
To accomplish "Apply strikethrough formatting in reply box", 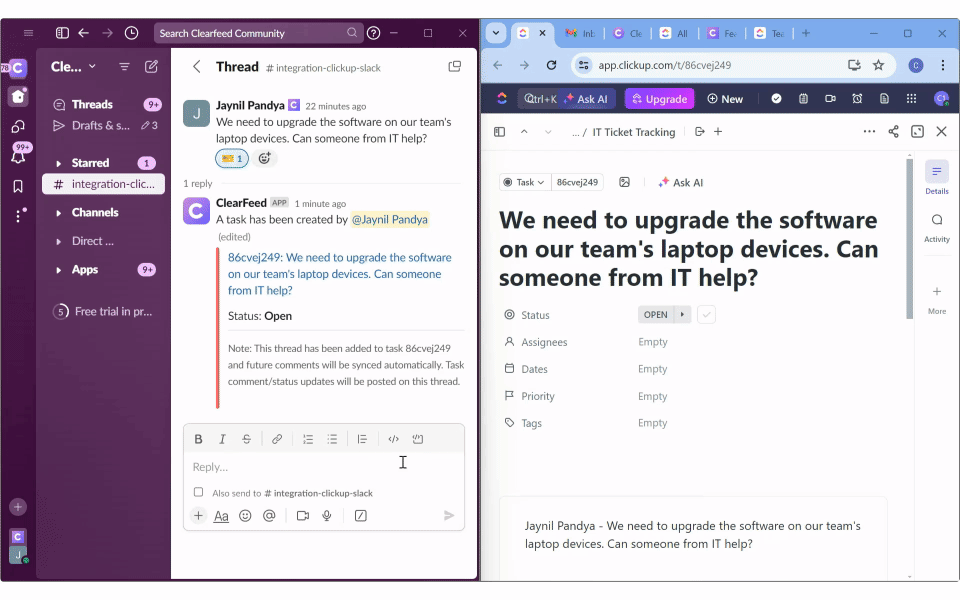I will click(x=247, y=439).
